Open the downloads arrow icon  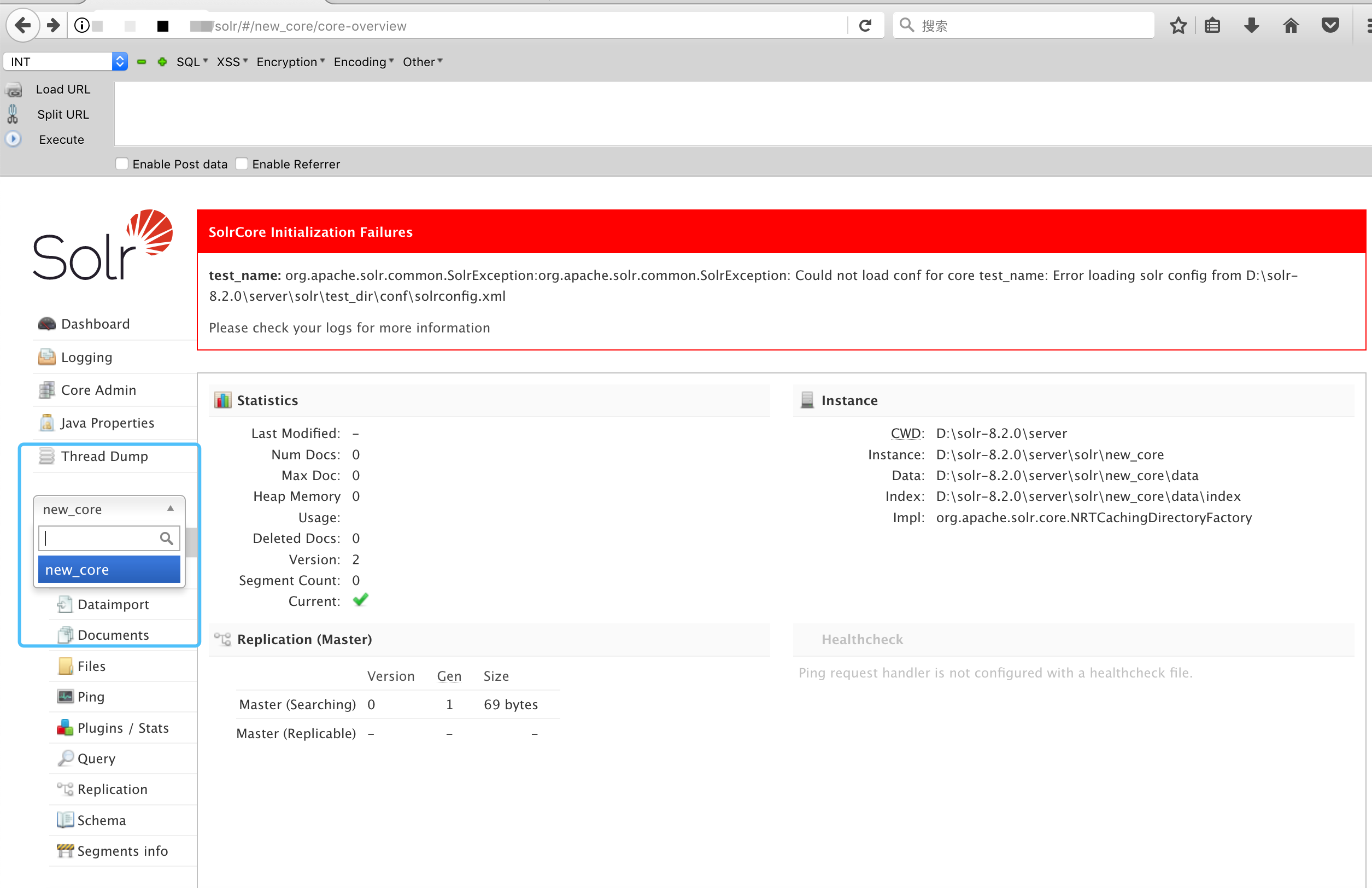click(1251, 25)
